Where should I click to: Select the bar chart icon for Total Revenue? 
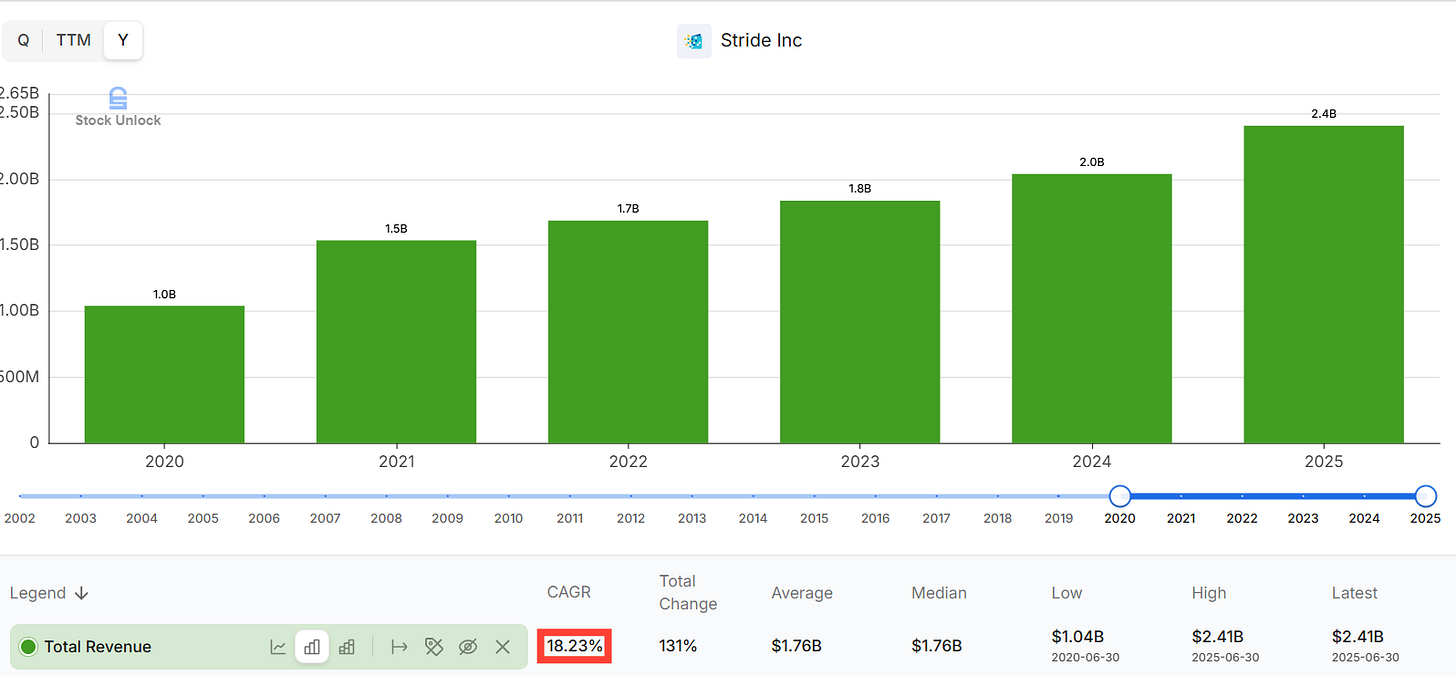click(312, 647)
